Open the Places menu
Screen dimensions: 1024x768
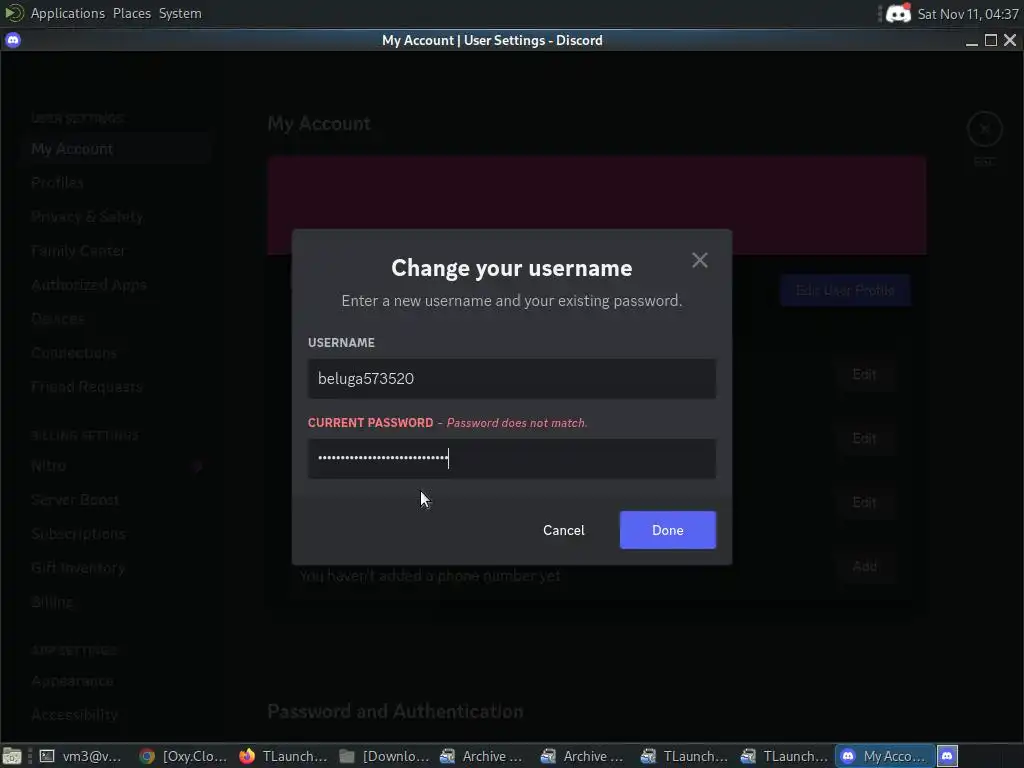tap(131, 13)
